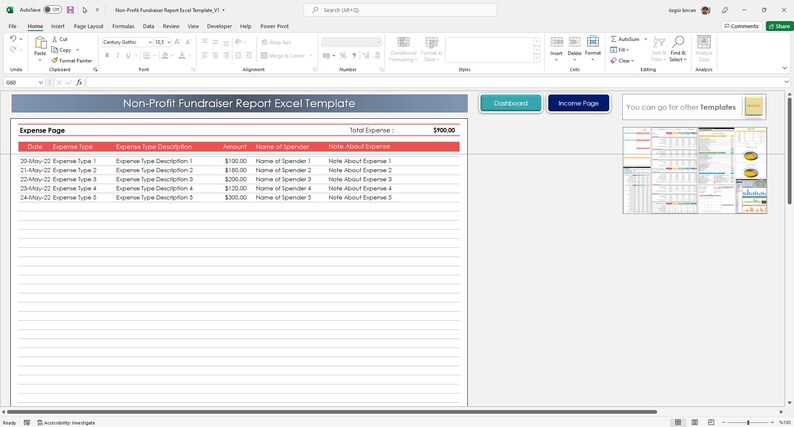Click the Comma Style icon
The image size is (794, 427).
pos(354,55)
